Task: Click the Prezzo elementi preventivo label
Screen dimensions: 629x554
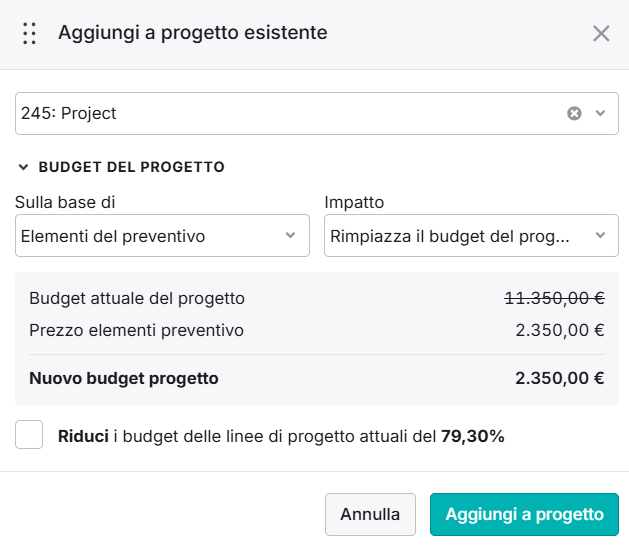Action: point(136,331)
